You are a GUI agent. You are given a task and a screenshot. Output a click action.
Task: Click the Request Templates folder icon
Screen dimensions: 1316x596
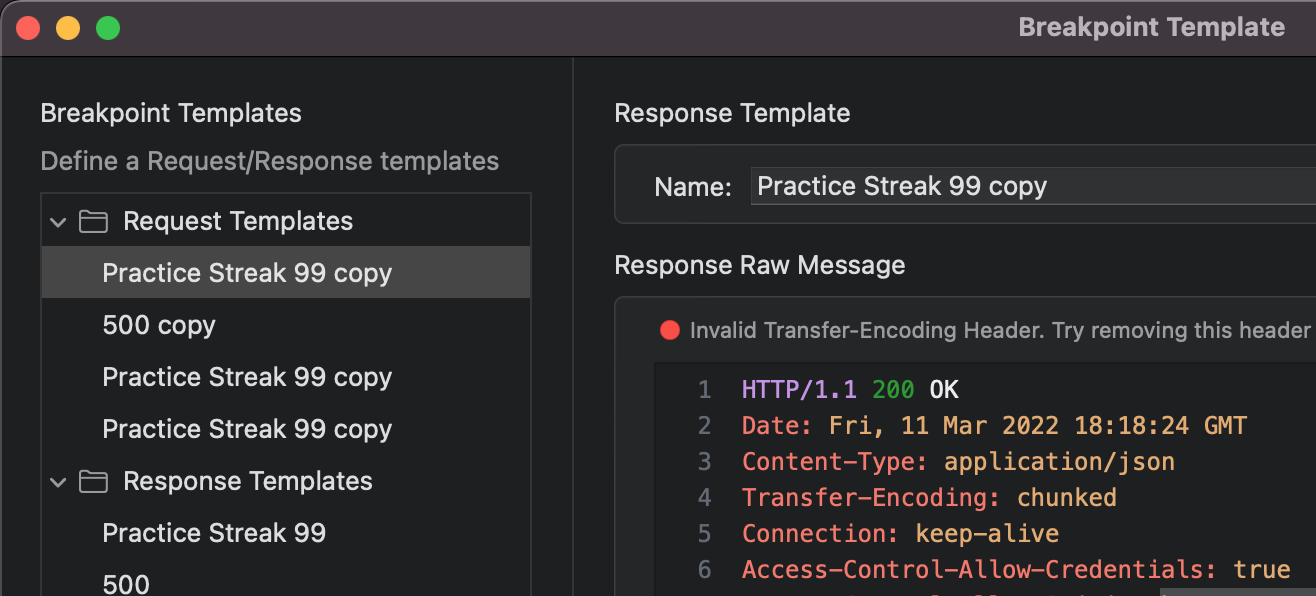point(93,221)
